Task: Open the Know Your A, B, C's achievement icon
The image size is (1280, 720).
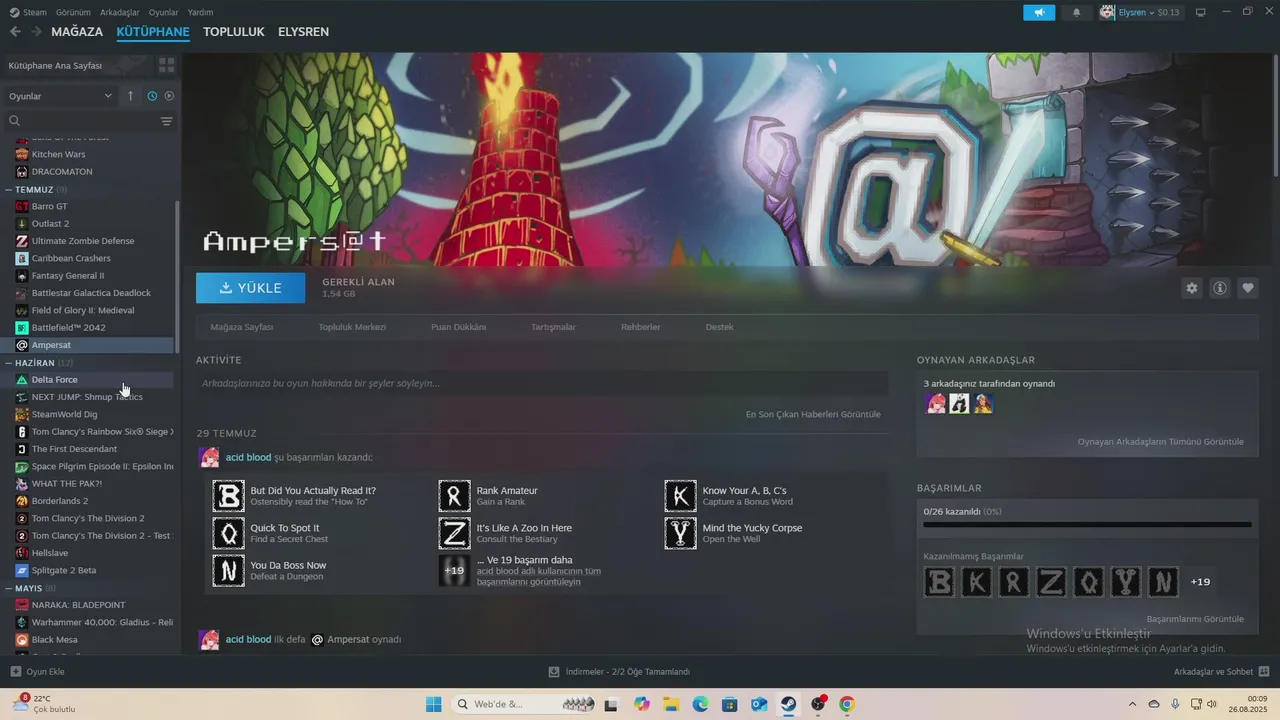Action: [681, 496]
